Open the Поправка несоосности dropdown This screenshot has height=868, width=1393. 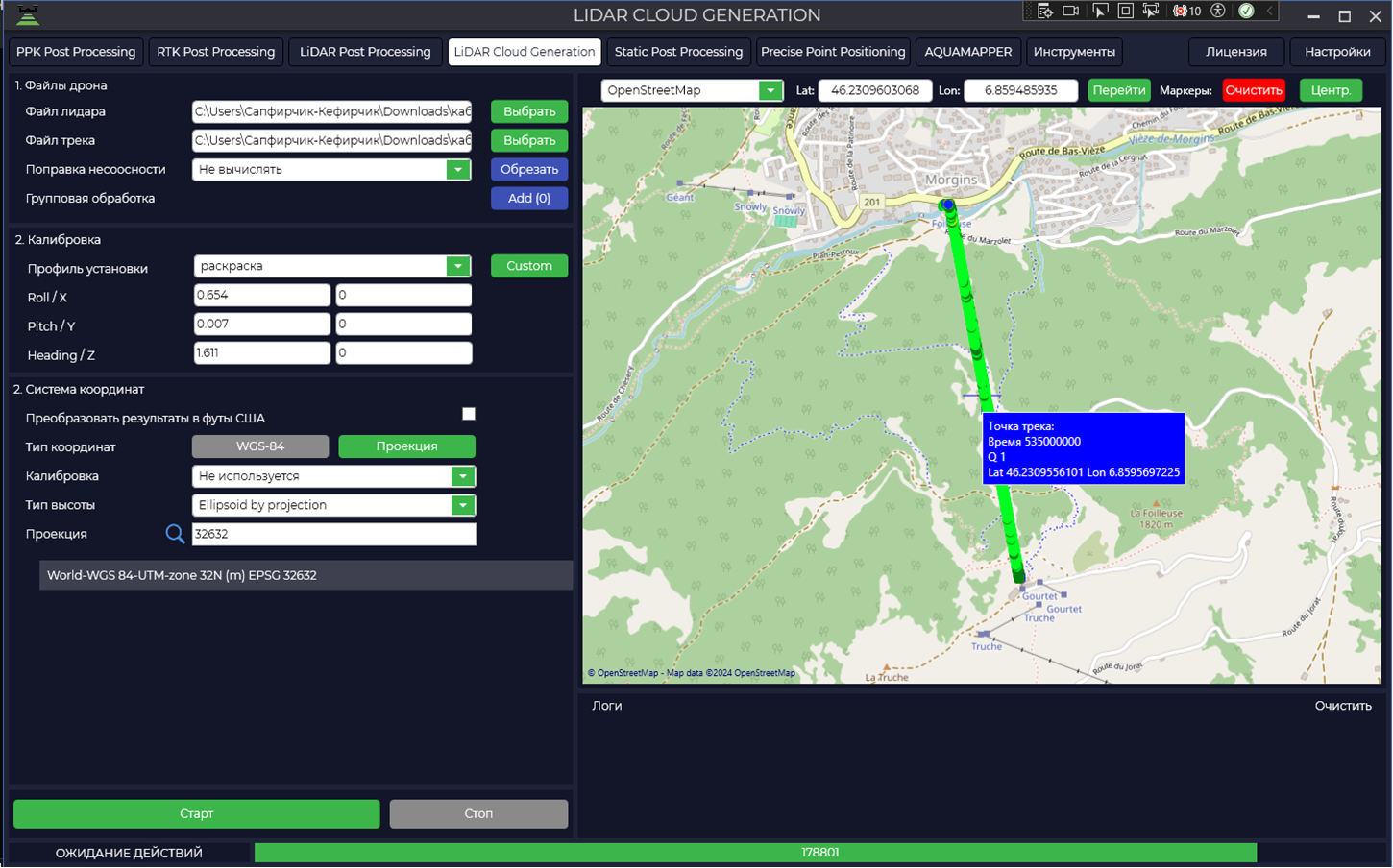[458, 170]
